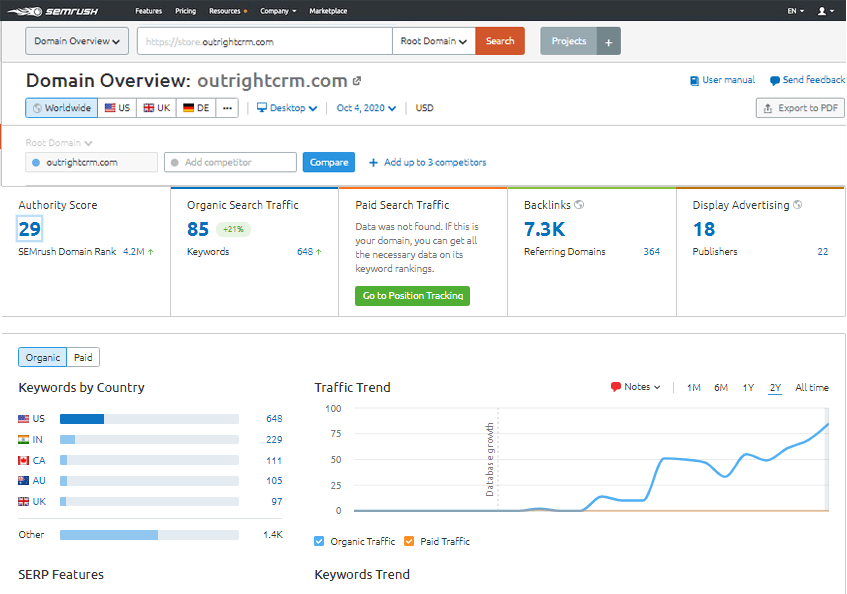Click the orange Search button

500,41
